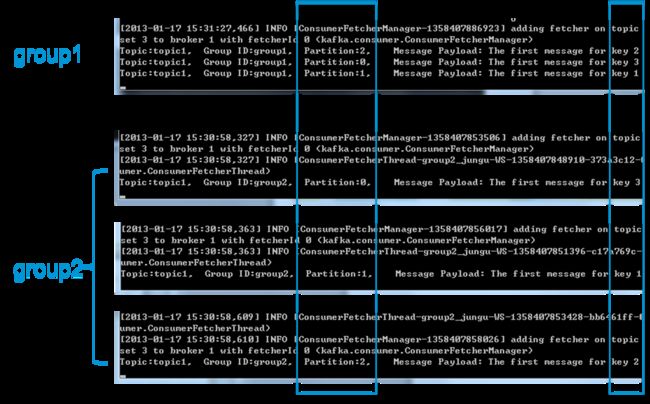Click Partition:1 in group2 console
This screenshot has height=404, width=650.
click(339, 273)
